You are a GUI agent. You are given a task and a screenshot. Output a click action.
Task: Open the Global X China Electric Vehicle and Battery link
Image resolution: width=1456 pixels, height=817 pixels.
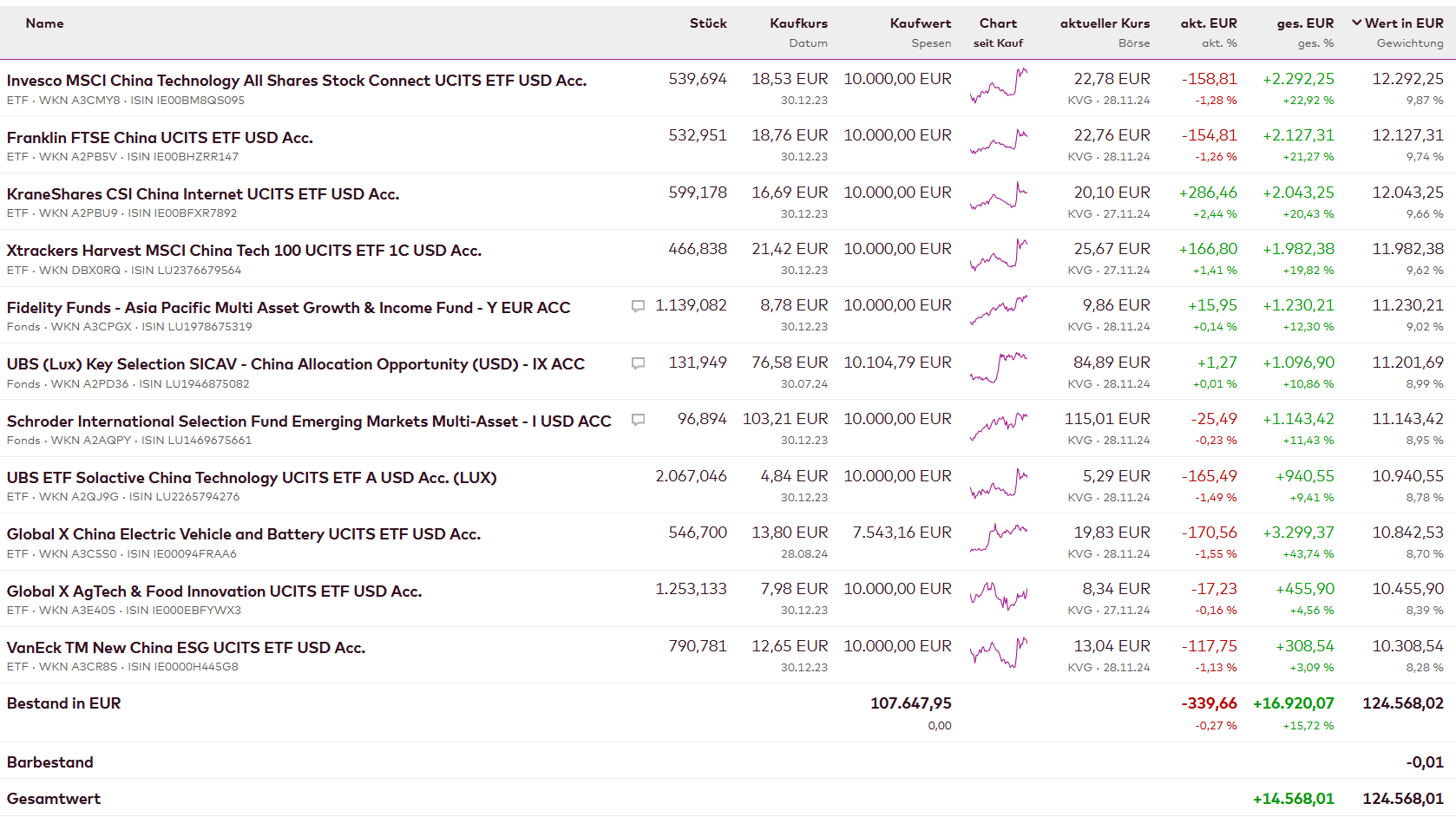tap(244, 534)
